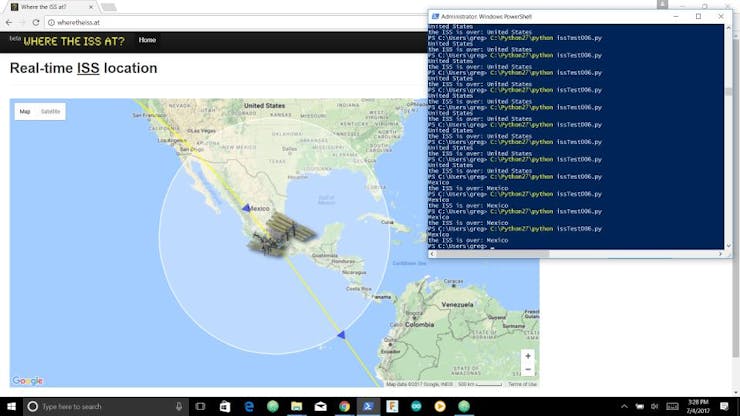The image size is (740, 416).
Task: Open File Explorer from the taskbar
Action: tap(296, 406)
